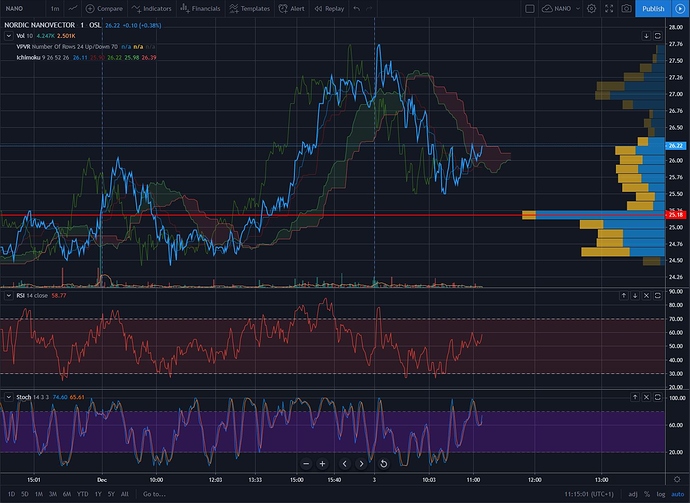Open the chart style selector icon

point(73,8)
